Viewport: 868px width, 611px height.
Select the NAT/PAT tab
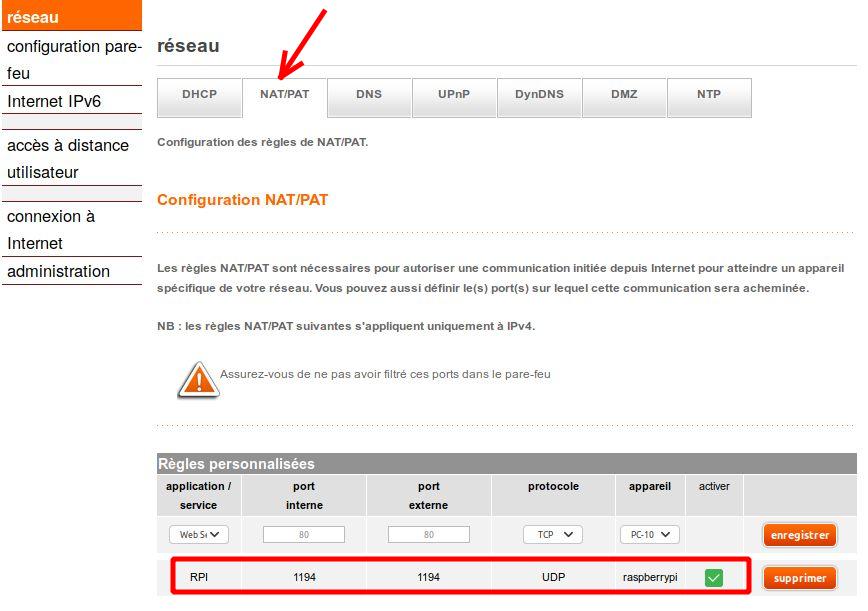[x=284, y=95]
